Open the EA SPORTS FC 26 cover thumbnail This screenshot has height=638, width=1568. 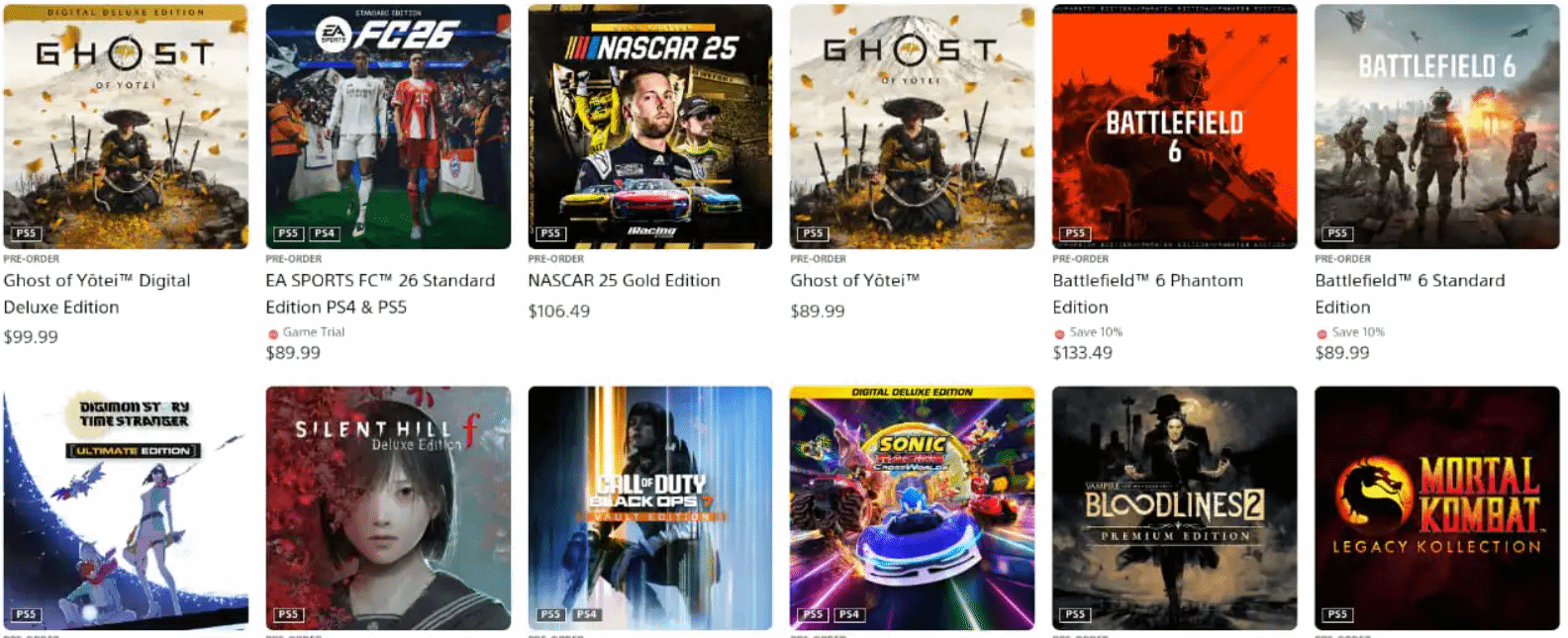click(x=388, y=127)
